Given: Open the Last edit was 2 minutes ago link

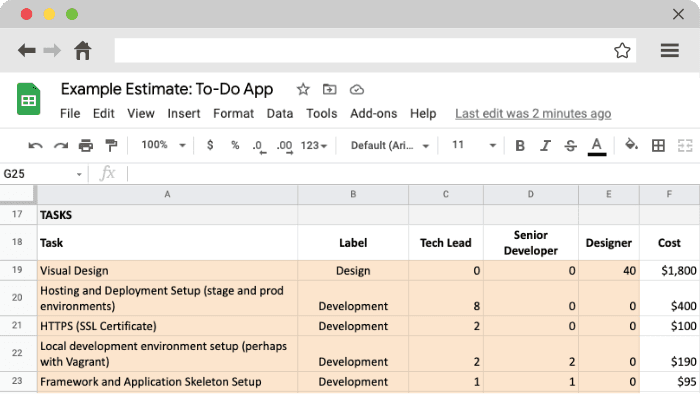Looking at the screenshot, I should [x=533, y=114].
